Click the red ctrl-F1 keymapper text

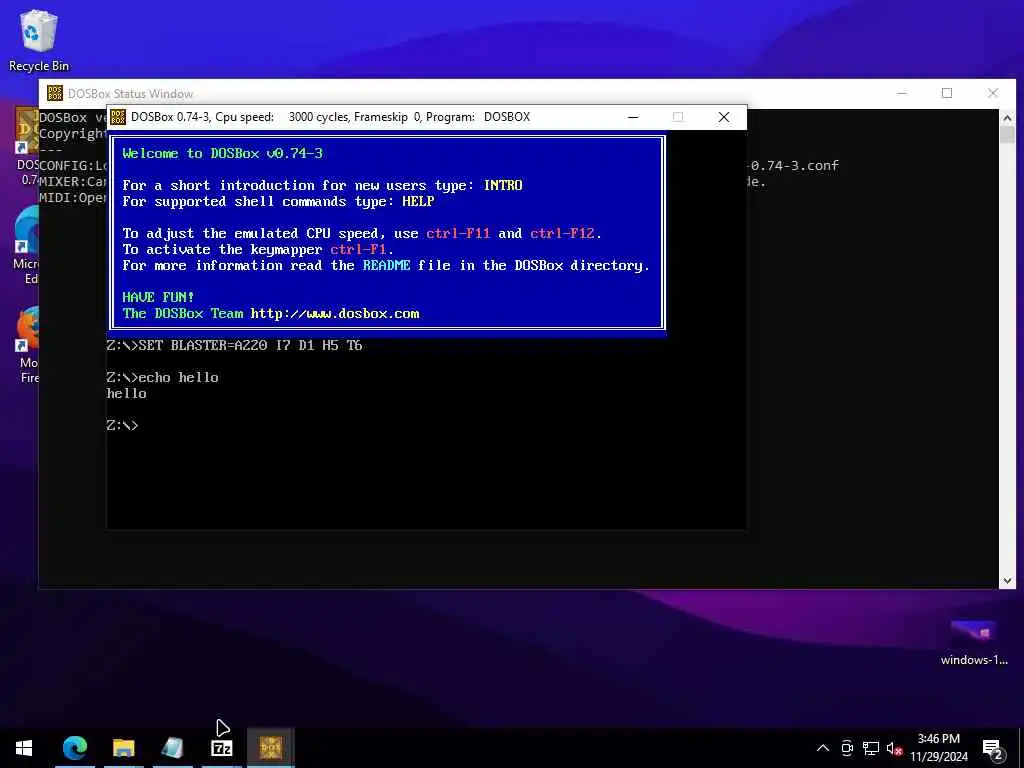coord(359,249)
